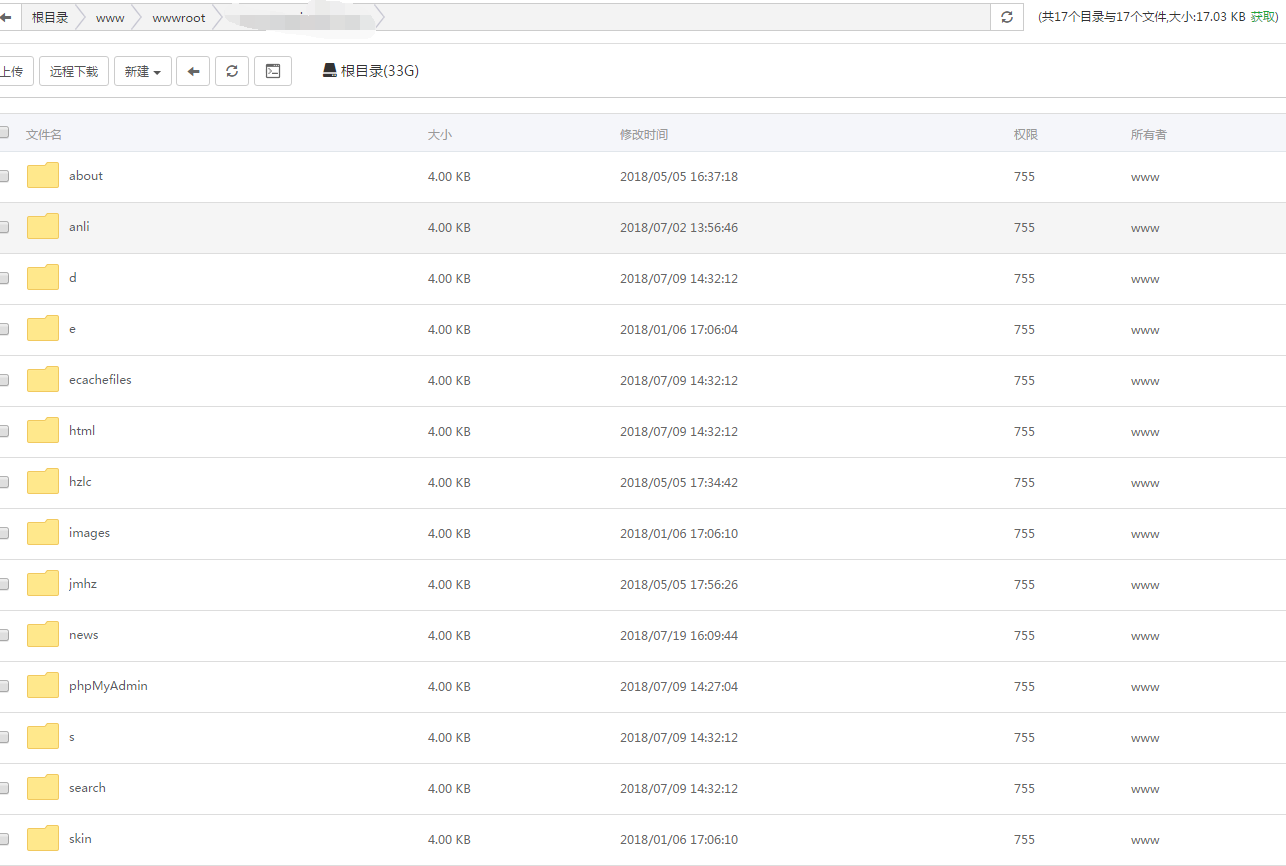
Task: Select the date 2018/05/05 16:37:18
Action: pyautogui.click(x=679, y=177)
